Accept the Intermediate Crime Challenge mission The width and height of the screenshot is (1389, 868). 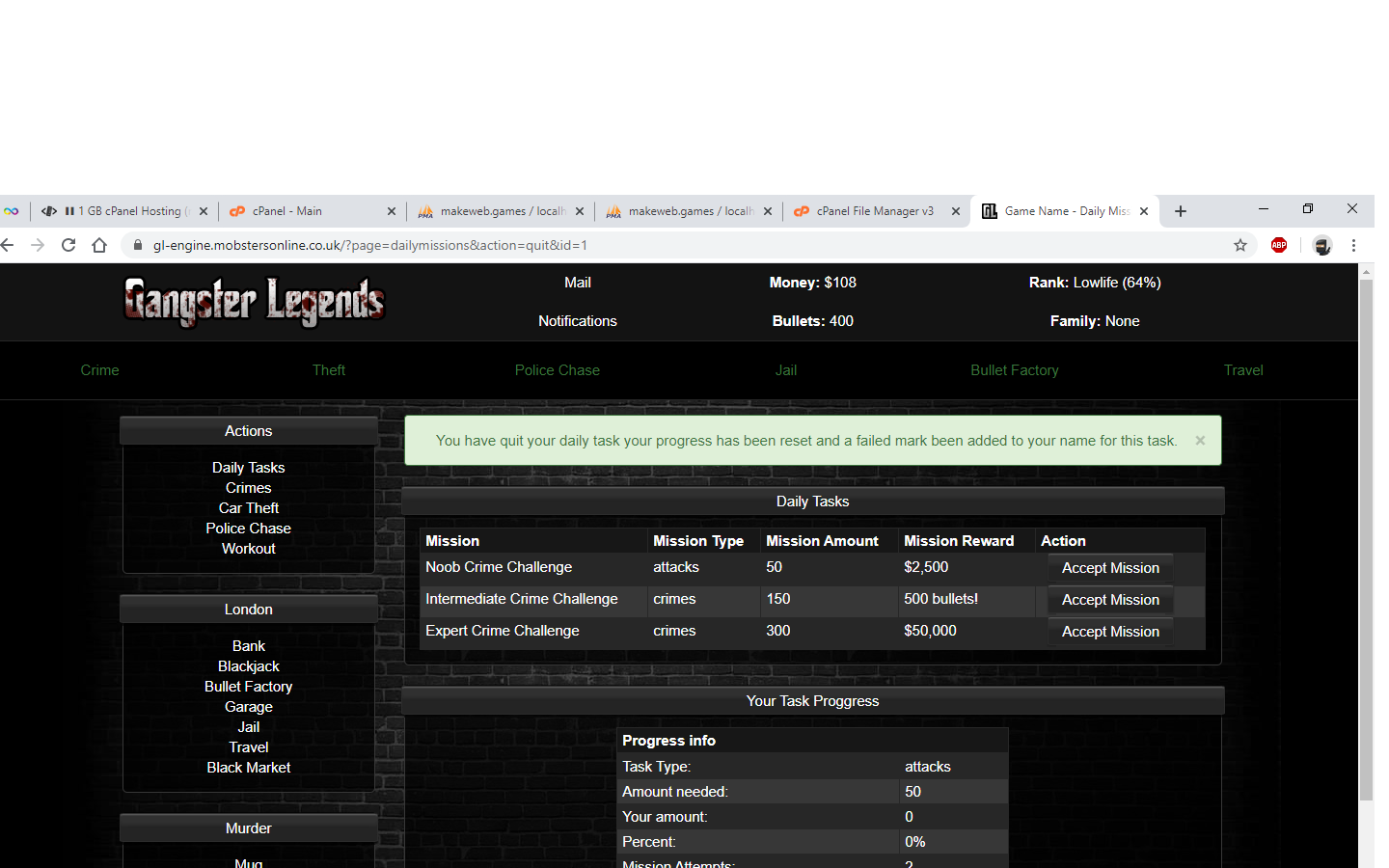point(1110,600)
